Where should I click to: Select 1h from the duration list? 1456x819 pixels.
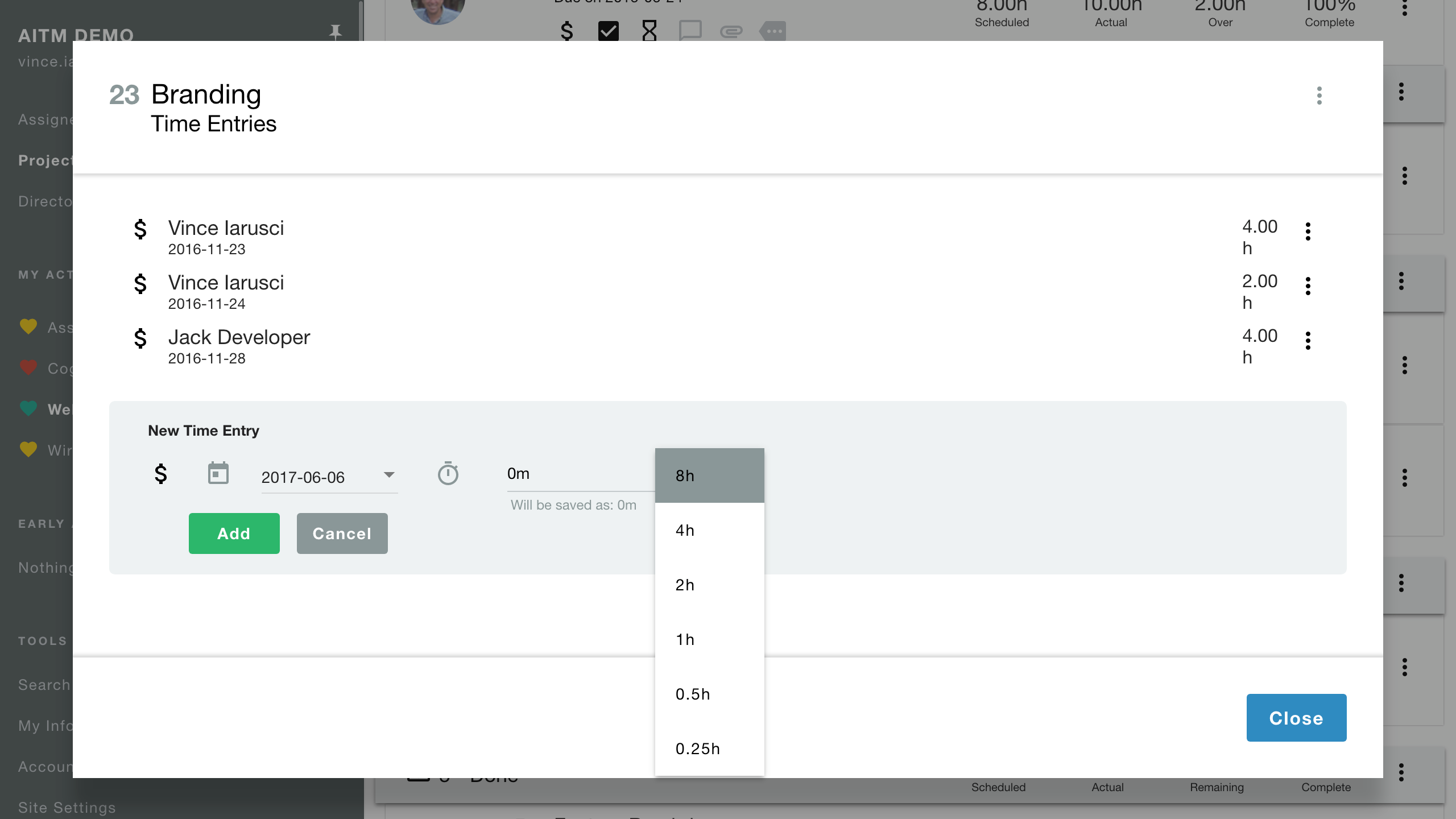(x=709, y=639)
